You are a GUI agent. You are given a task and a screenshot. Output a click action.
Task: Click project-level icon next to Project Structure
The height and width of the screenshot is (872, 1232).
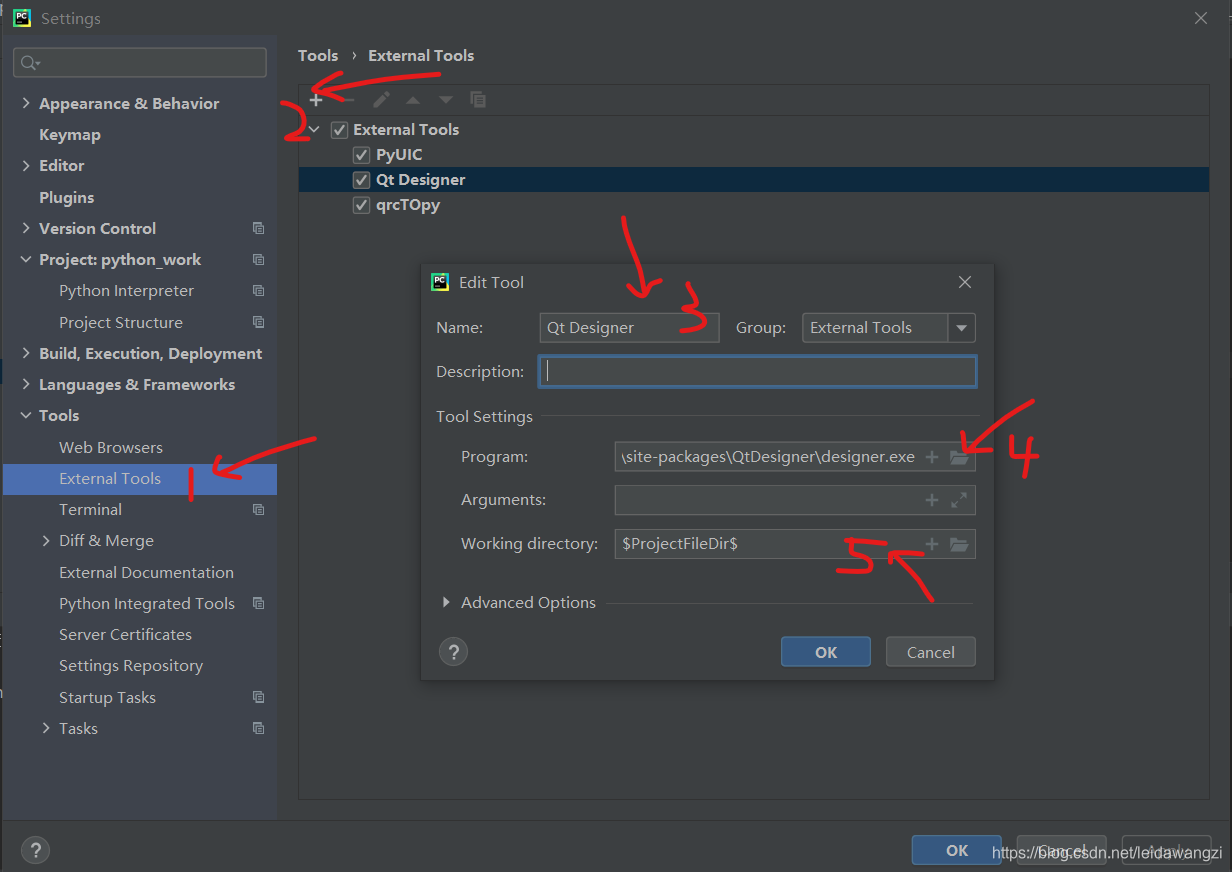pos(258,322)
